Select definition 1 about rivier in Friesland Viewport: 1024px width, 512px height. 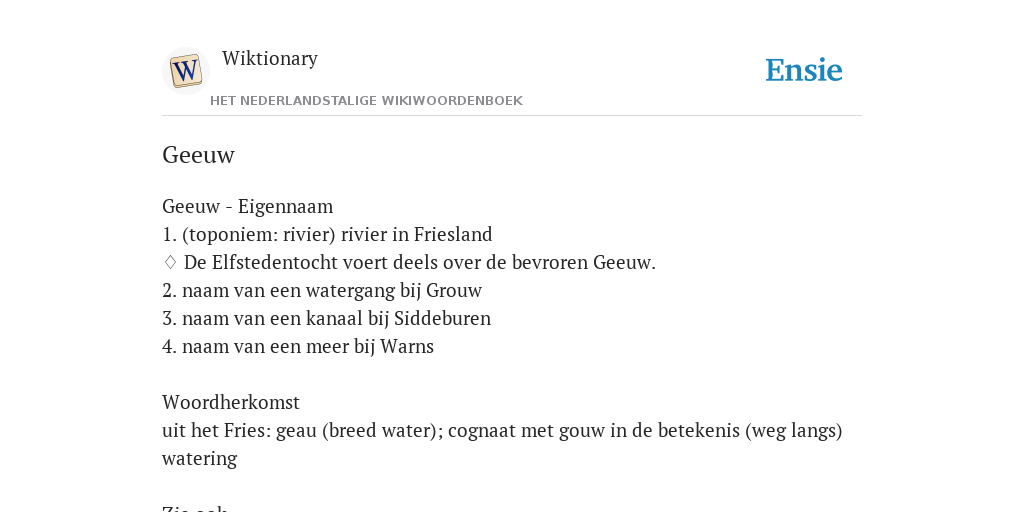(327, 234)
